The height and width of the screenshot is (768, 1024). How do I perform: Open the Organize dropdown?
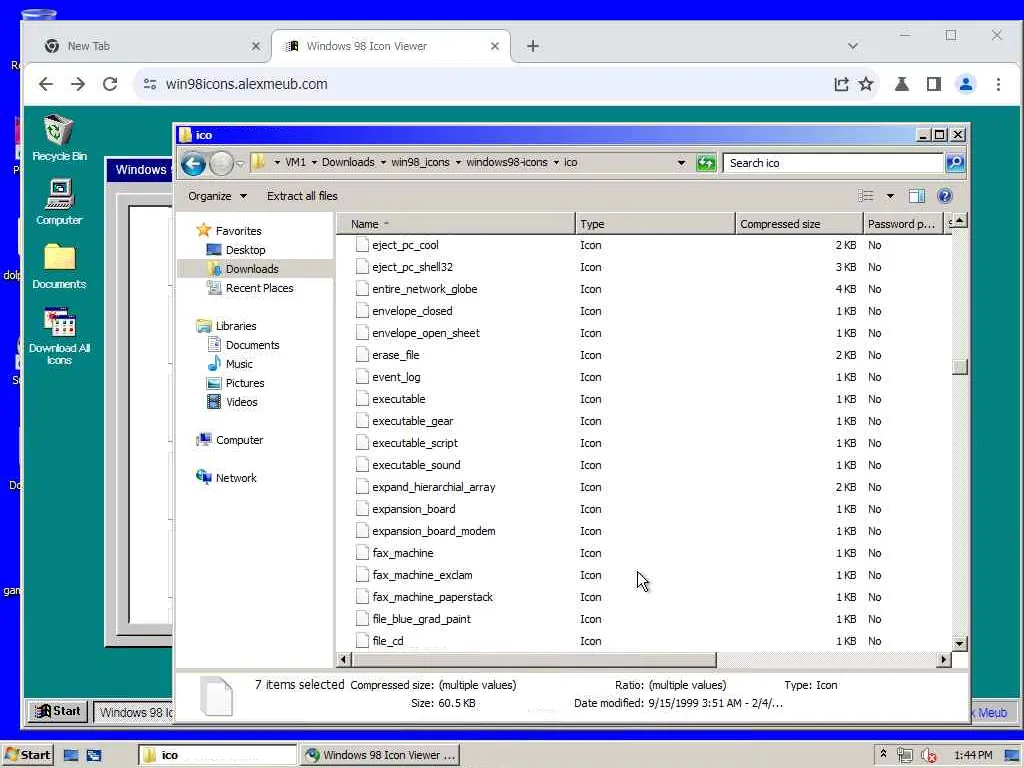[217, 196]
